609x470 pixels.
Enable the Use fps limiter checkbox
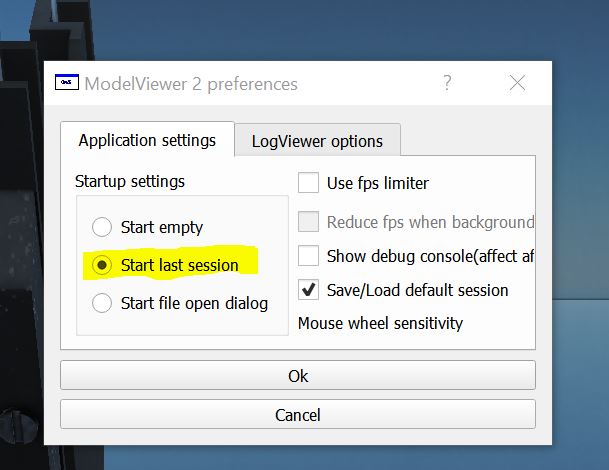pos(308,183)
